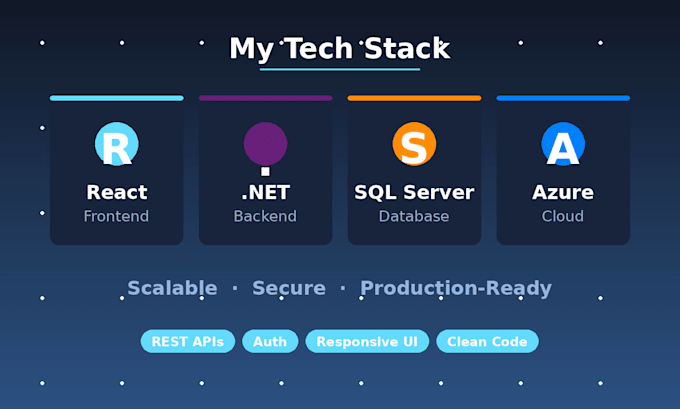The image size is (680, 409).
Task: Select the Responsive UI tag pill
Action: pyautogui.click(x=367, y=341)
